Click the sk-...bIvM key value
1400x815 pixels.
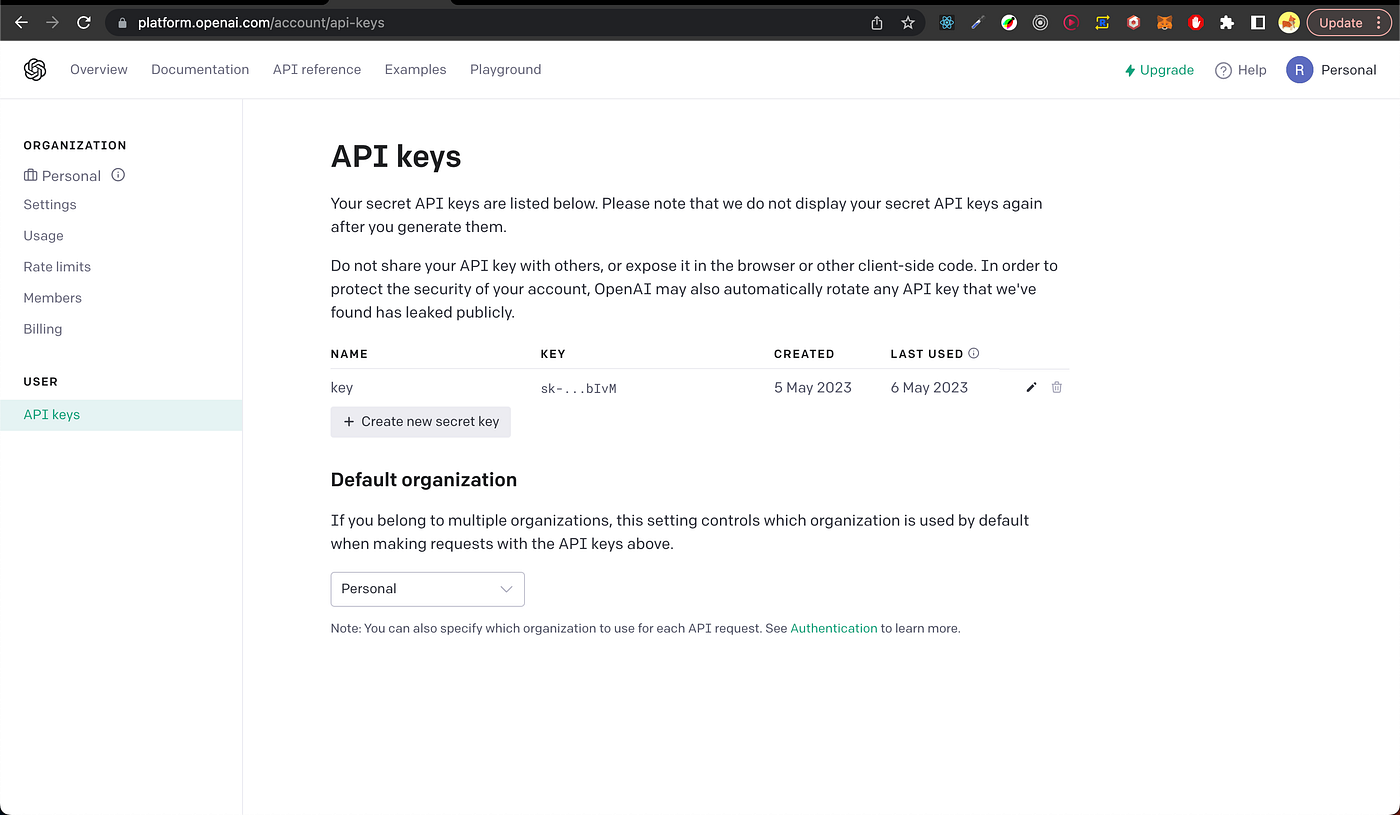[578, 388]
